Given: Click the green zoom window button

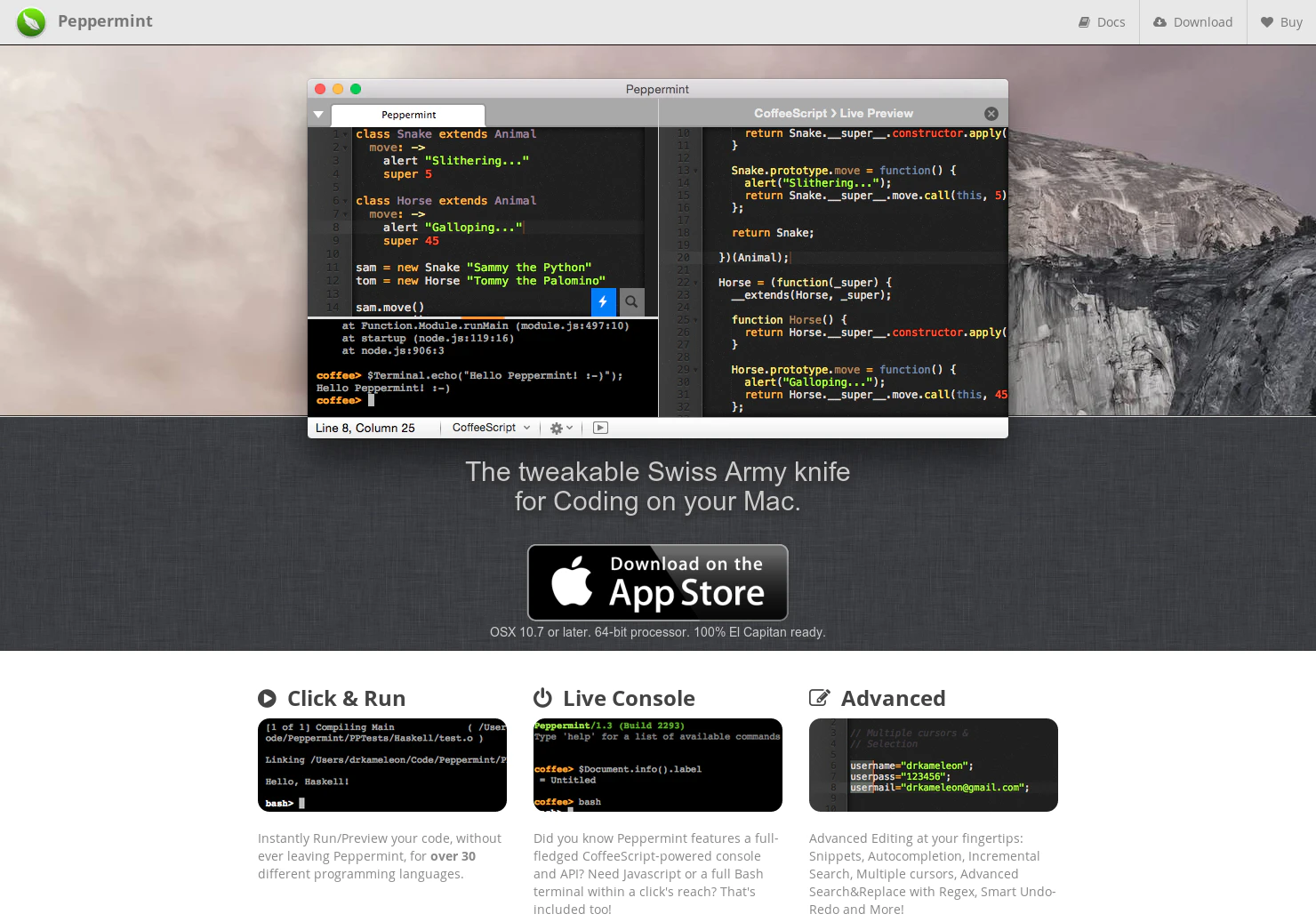Looking at the screenshot, I should pyautogui.click(x=356, y=89).
